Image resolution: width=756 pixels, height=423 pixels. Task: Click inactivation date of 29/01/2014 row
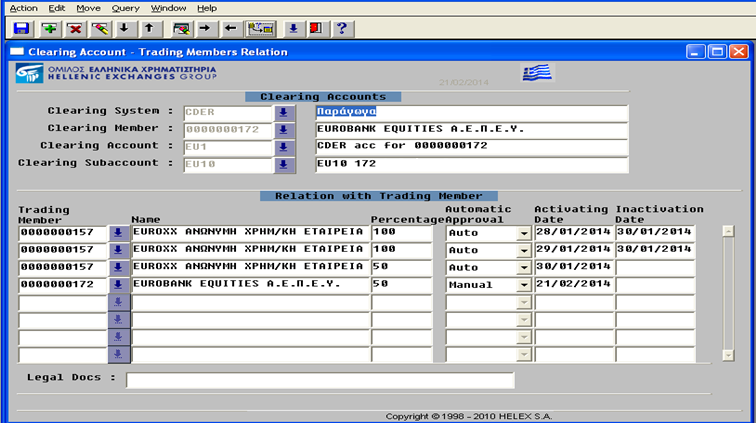pyautogui.click(x=655, y=250)
